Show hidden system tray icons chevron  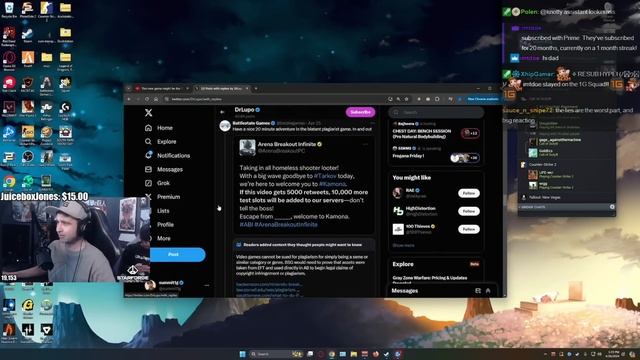[x=545, y=354]
